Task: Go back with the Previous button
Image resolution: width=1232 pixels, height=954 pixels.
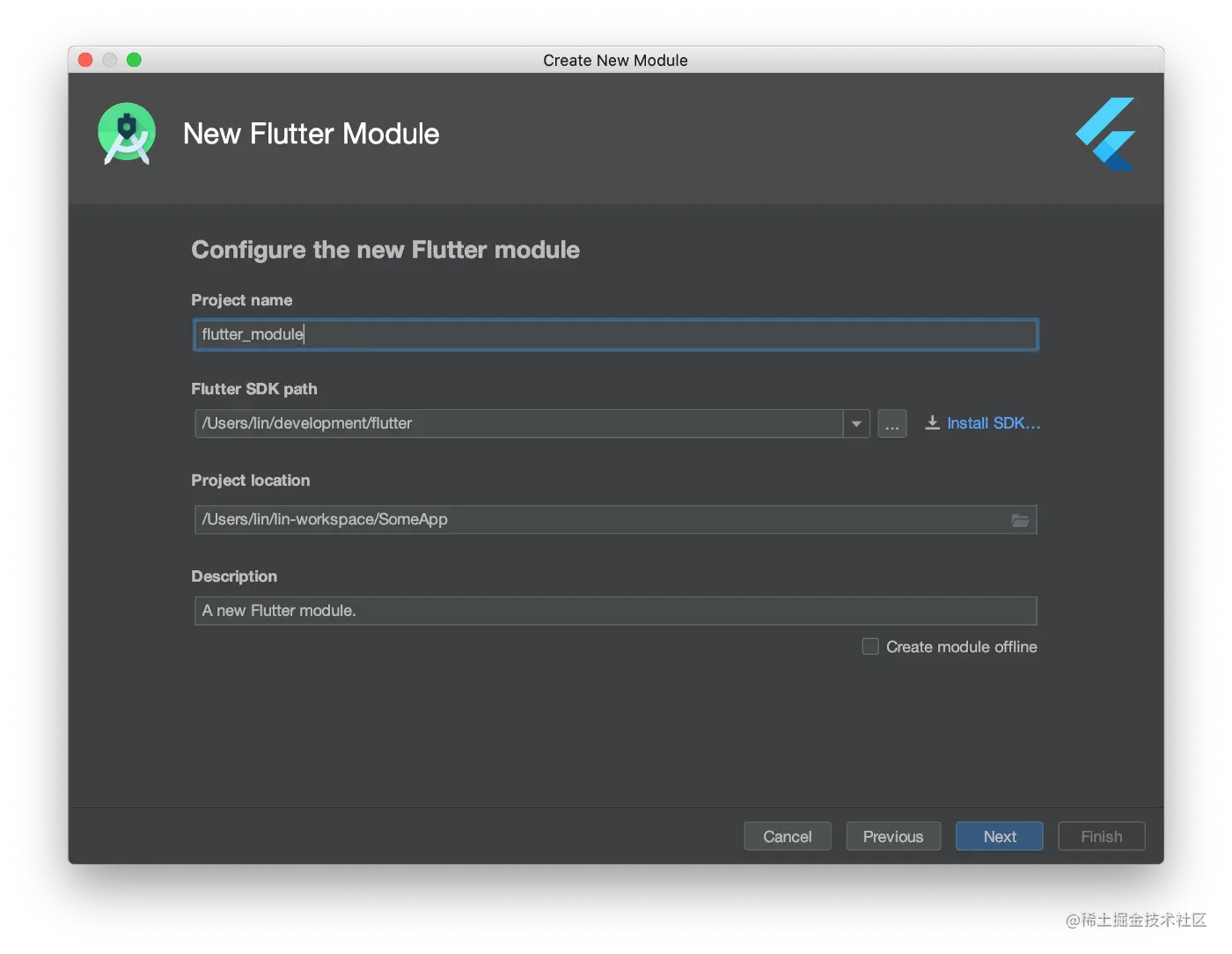Action: pyautogui.click(x=893, y=836)
